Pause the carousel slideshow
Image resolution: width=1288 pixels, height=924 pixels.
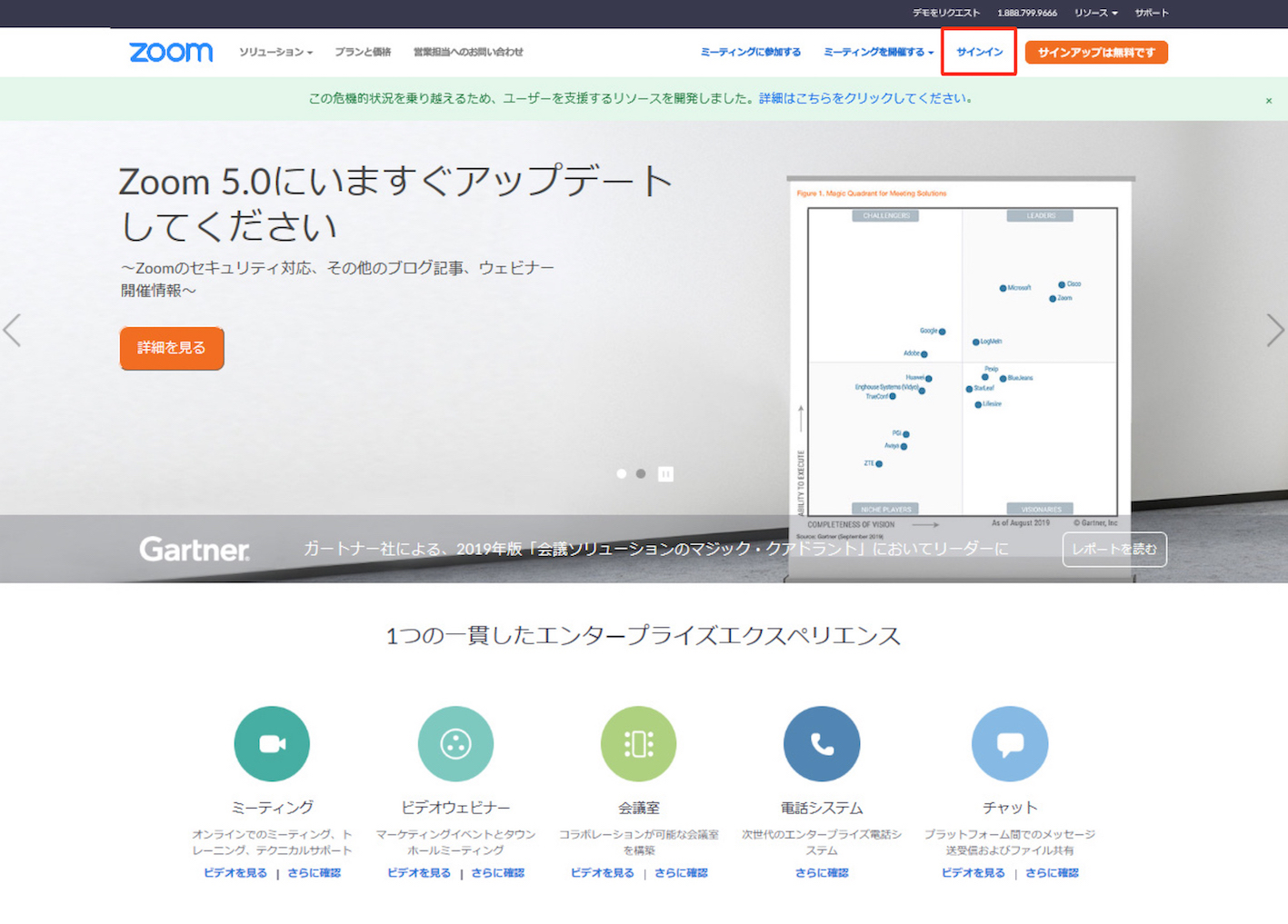(665, 473)
